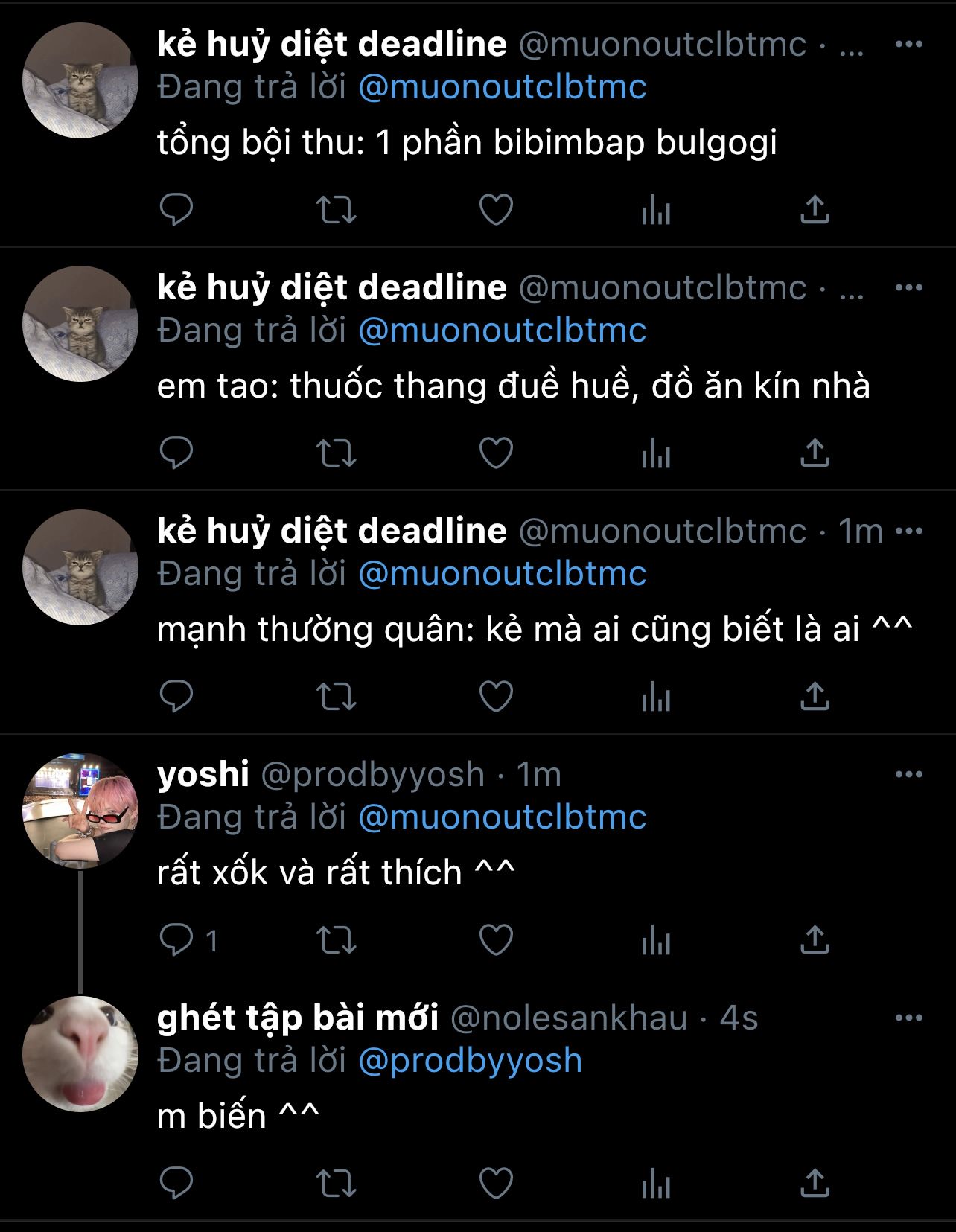Open @prodbyyosh mention link in last reply

(471, 1061)
